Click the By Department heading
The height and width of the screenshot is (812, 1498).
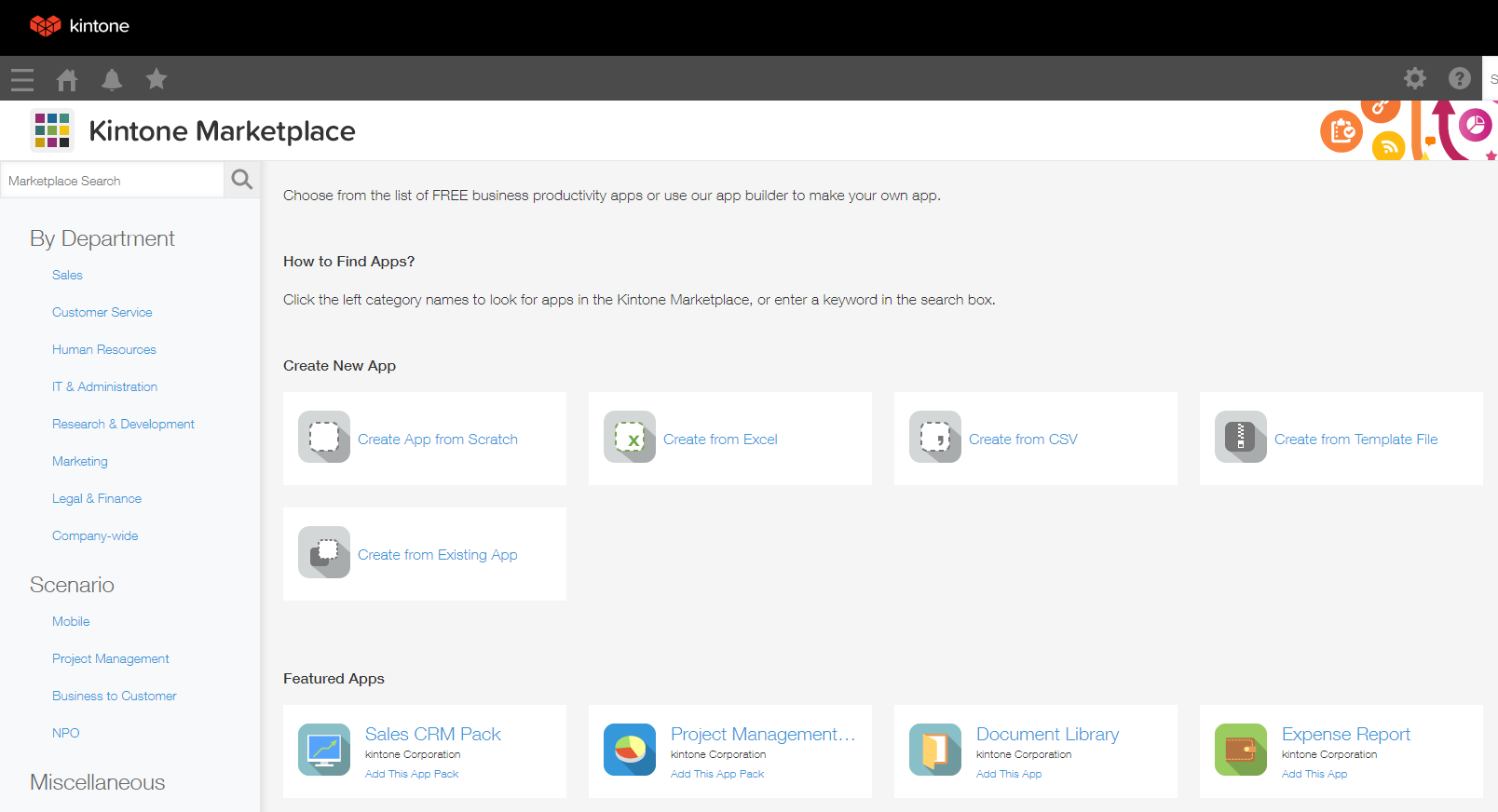(102, 239)
